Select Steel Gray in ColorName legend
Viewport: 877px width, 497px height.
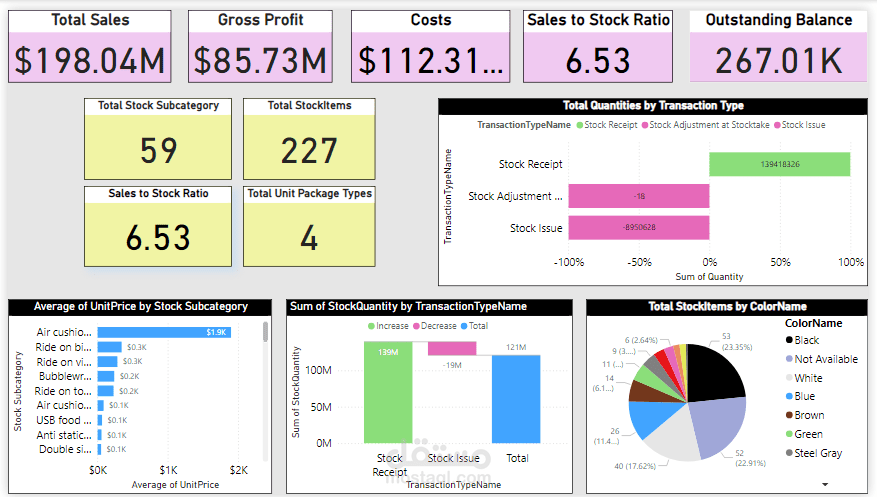pyautogui.click(x=814, y=453)
